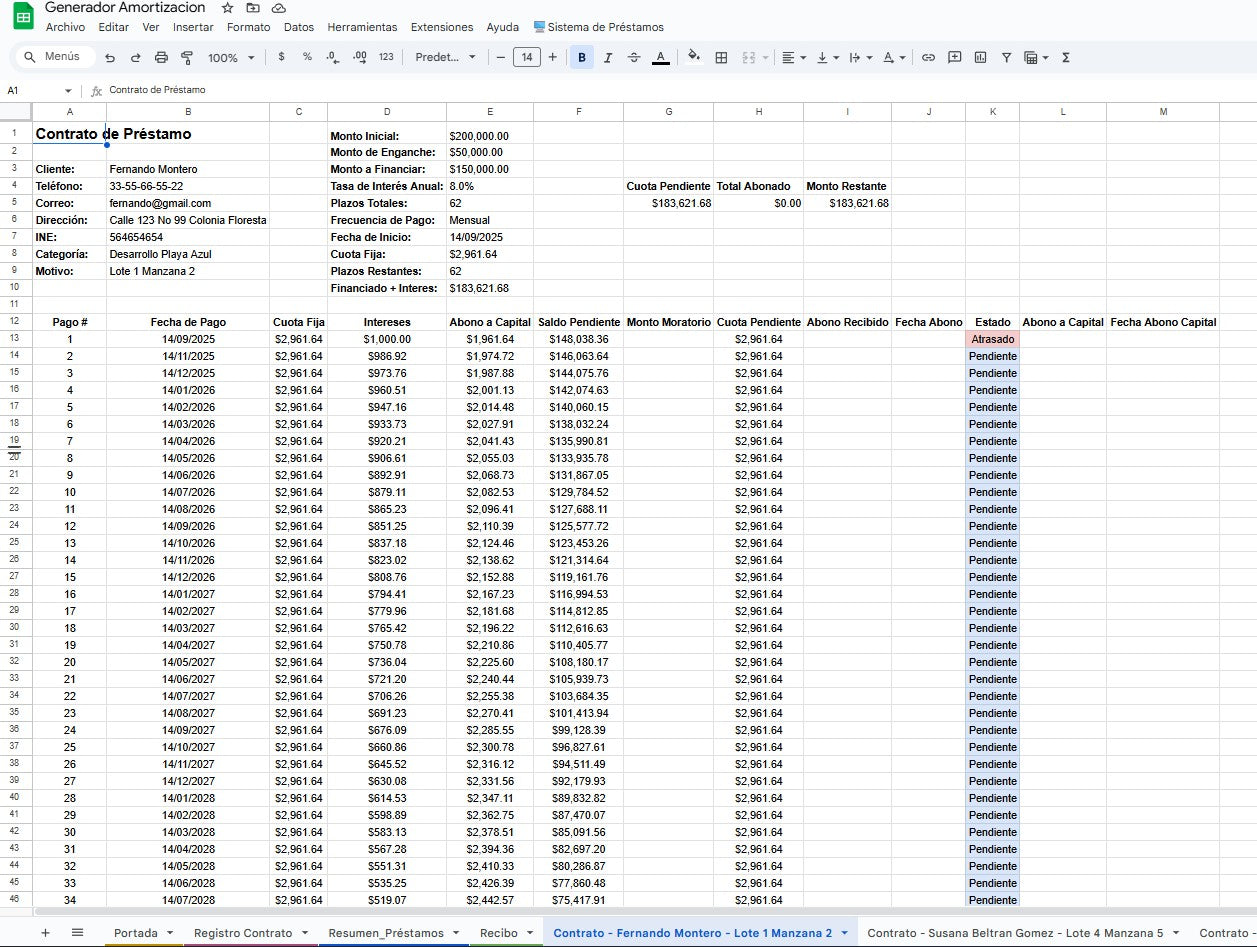Toggle strikethrough formatting

(634, 57)
